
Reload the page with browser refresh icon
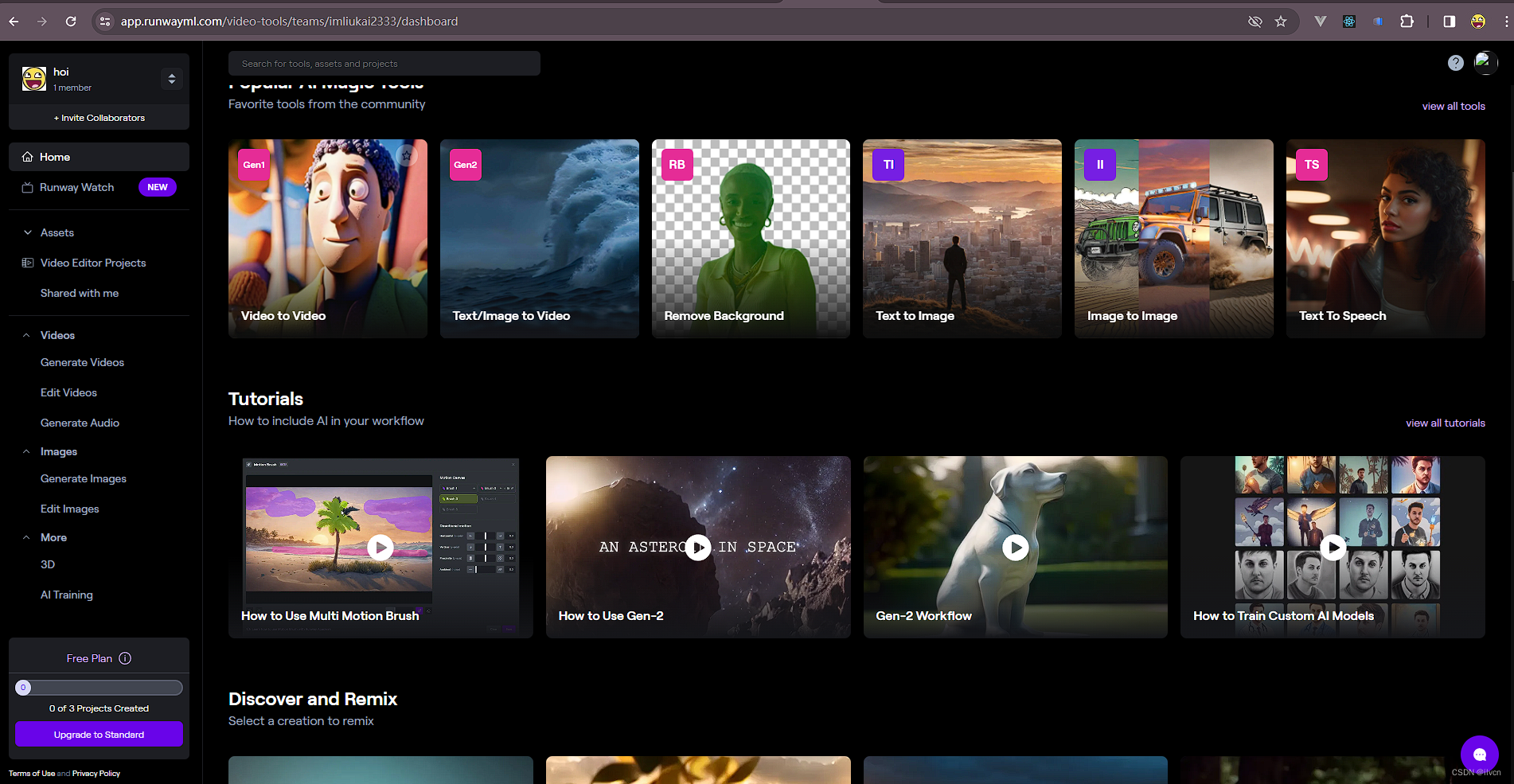(71, 21)
